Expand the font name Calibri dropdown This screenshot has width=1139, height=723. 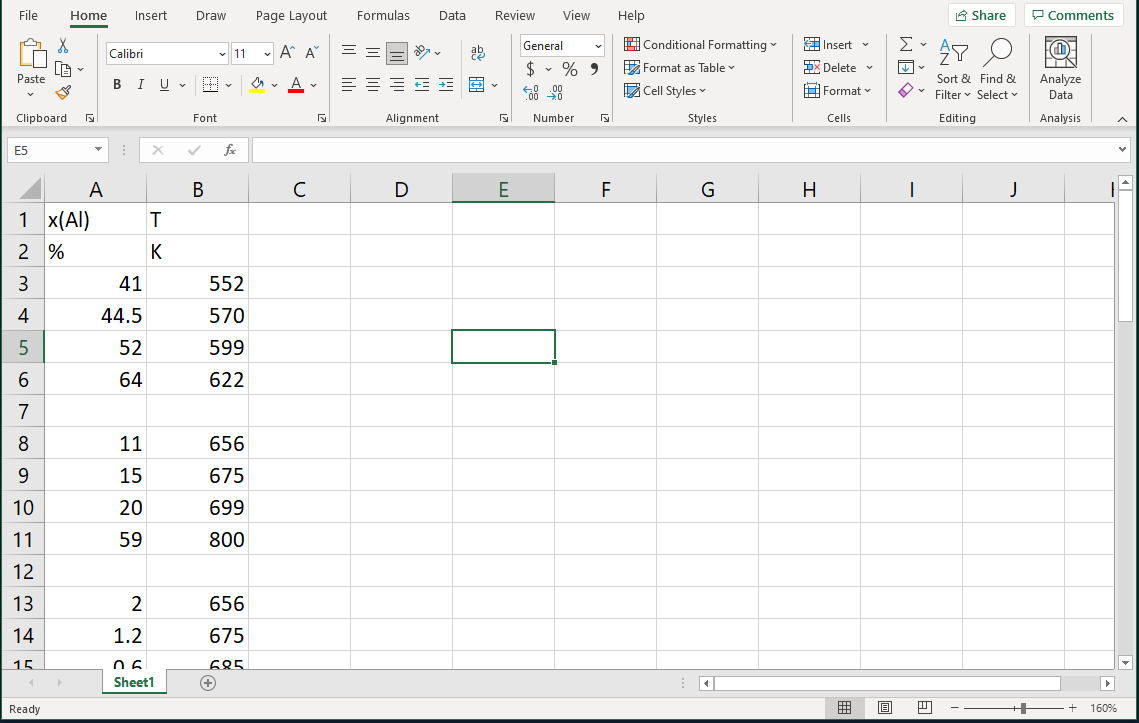click(x=222, y=54)
